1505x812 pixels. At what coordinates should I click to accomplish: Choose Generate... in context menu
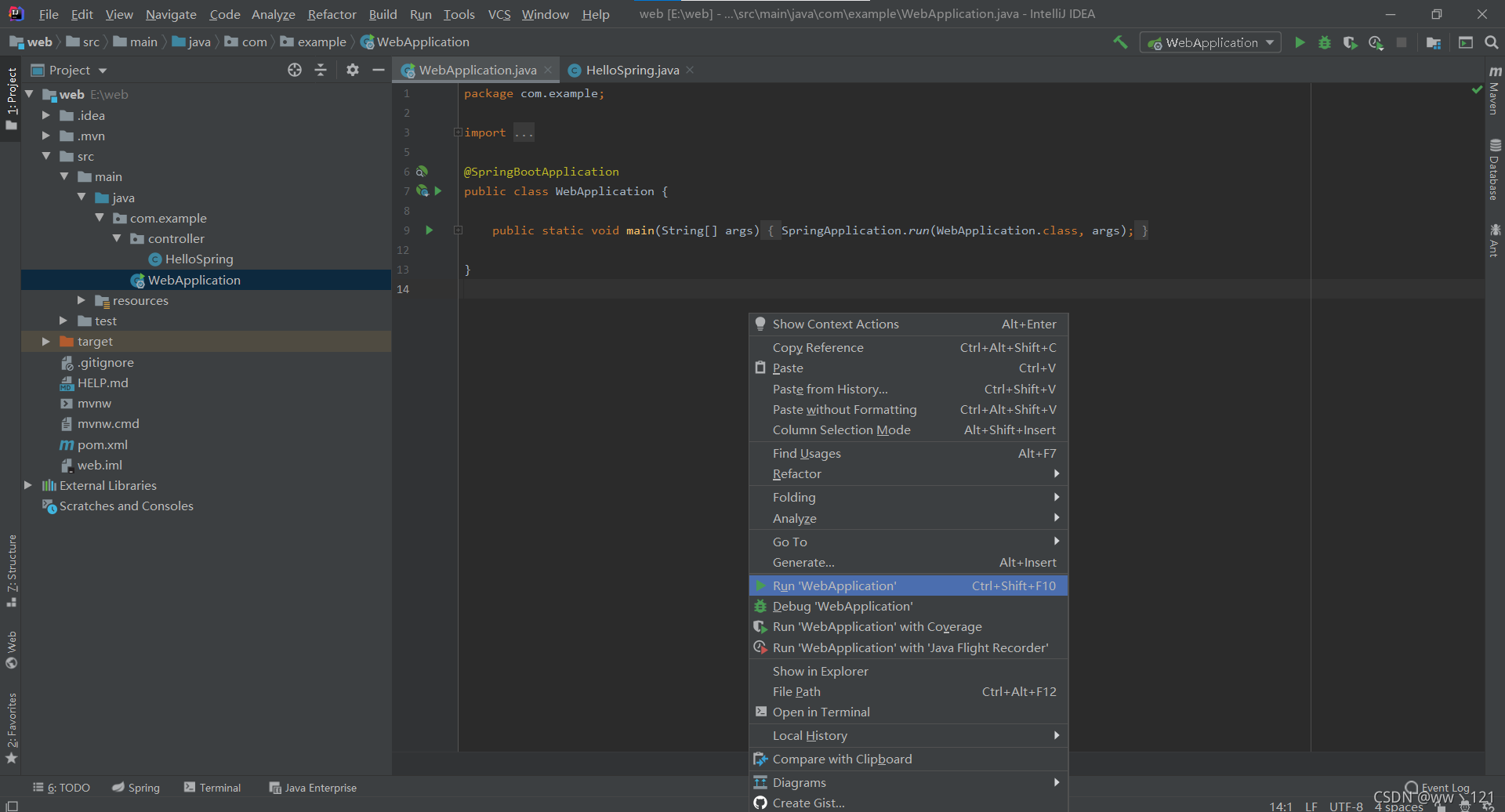[x=908, y=562]
